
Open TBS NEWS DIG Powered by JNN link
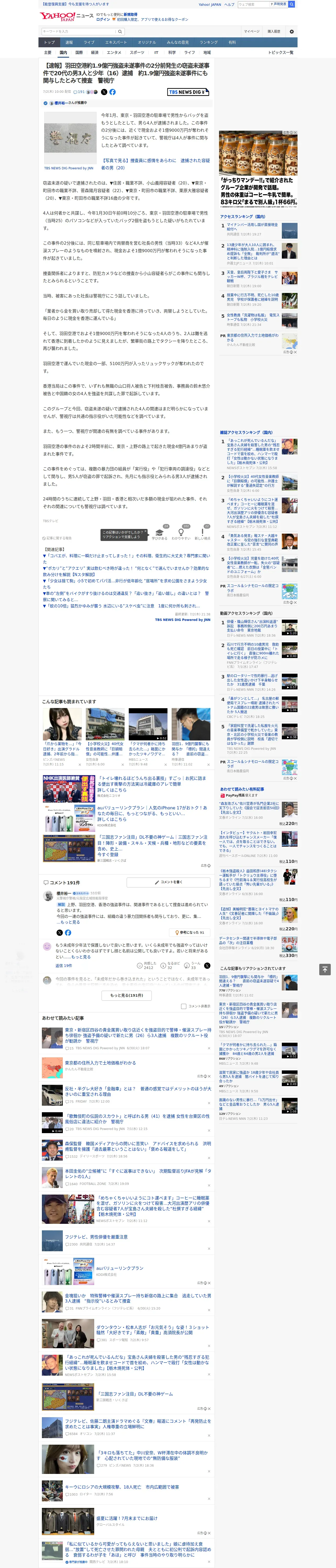pos(182,620)
